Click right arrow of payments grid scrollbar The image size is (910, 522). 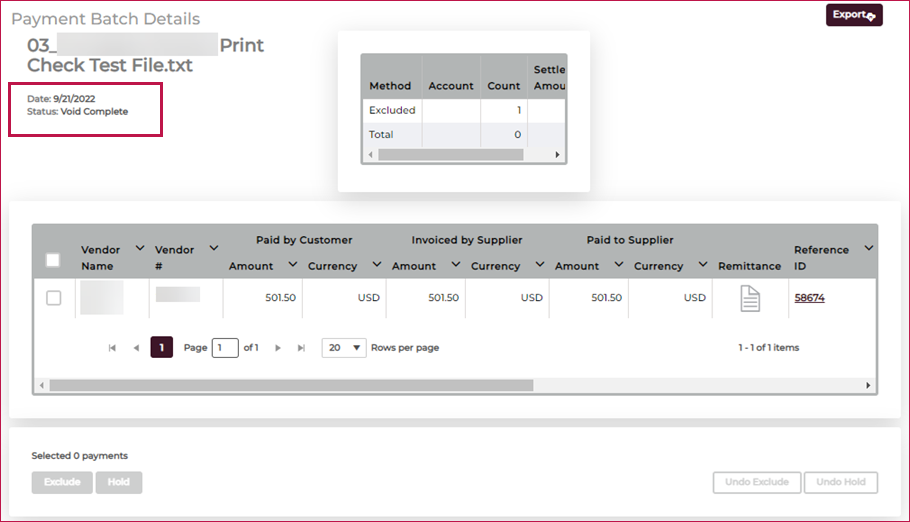(x=868, y=386)
